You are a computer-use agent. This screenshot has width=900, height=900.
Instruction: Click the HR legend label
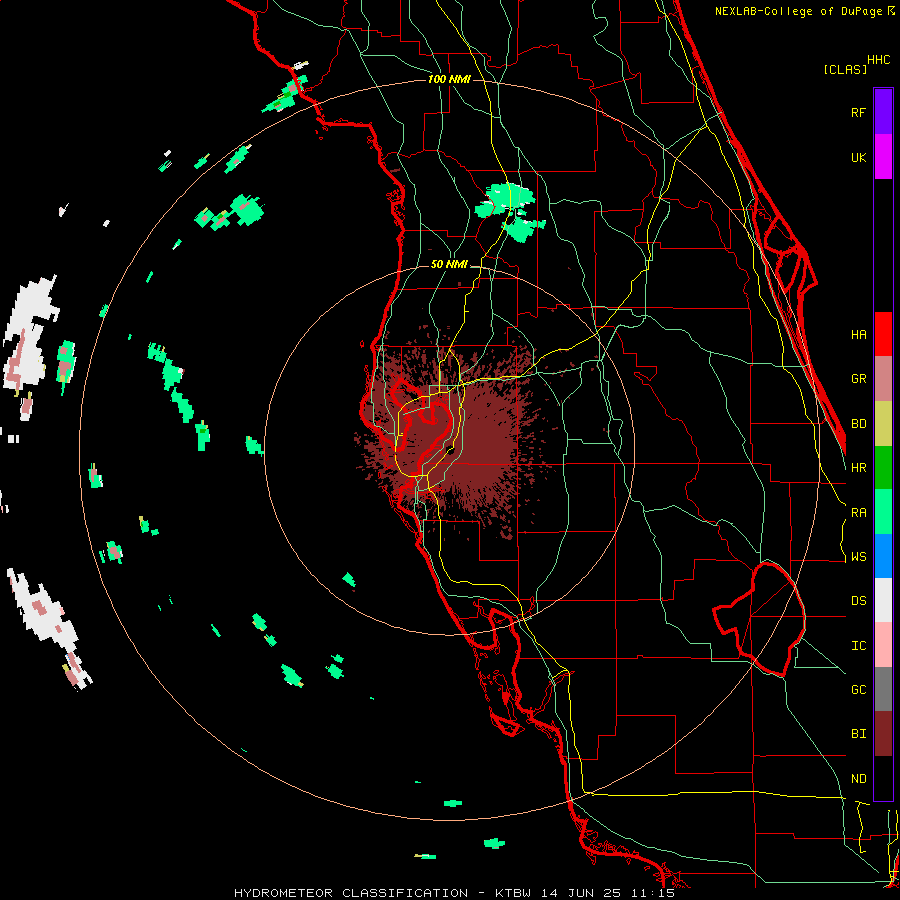click(858, 468)
